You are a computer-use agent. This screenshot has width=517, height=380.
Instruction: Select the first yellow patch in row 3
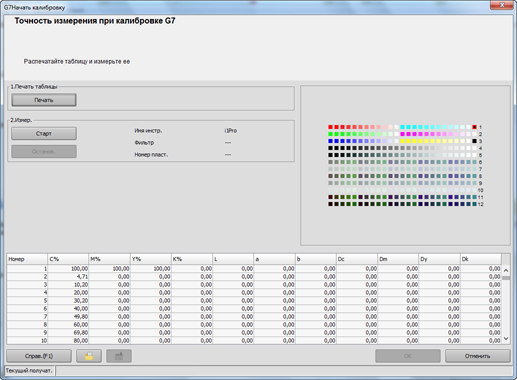pos(402,141)
